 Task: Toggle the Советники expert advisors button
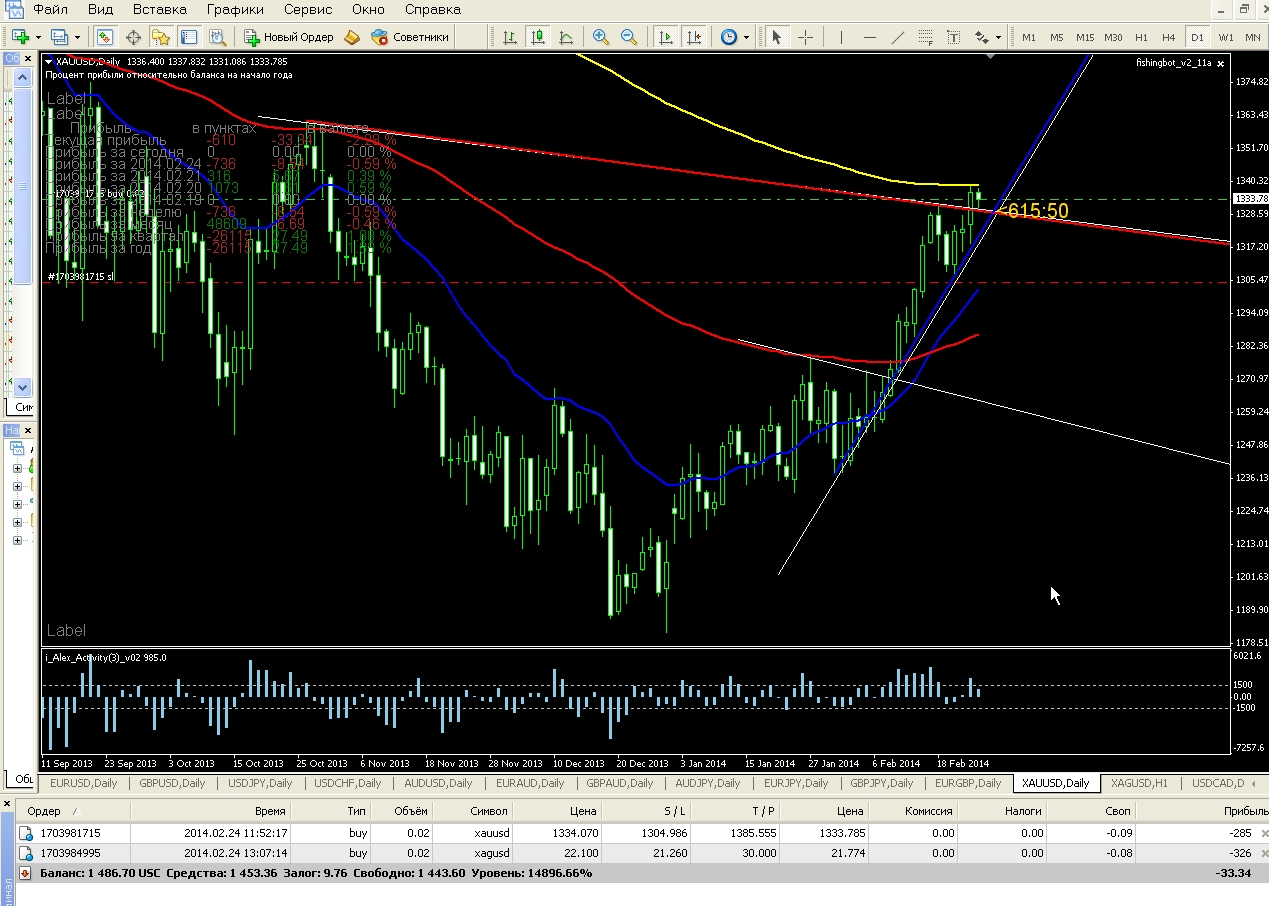[x=410, y=37]
